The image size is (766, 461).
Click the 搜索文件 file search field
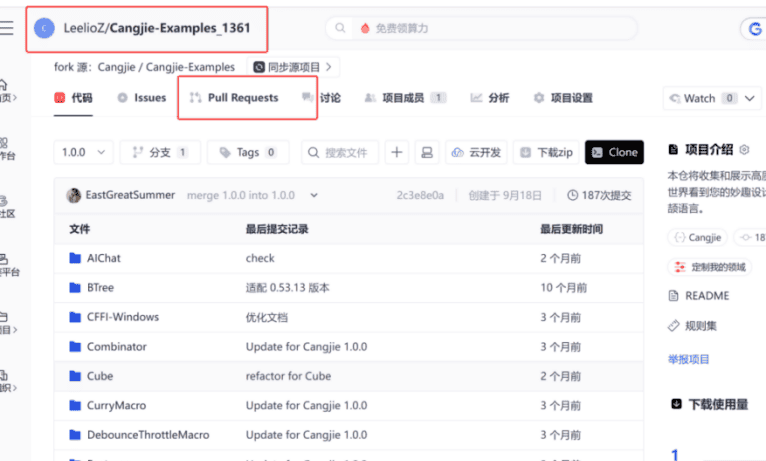pyautogui.click(x=338, y=153)
